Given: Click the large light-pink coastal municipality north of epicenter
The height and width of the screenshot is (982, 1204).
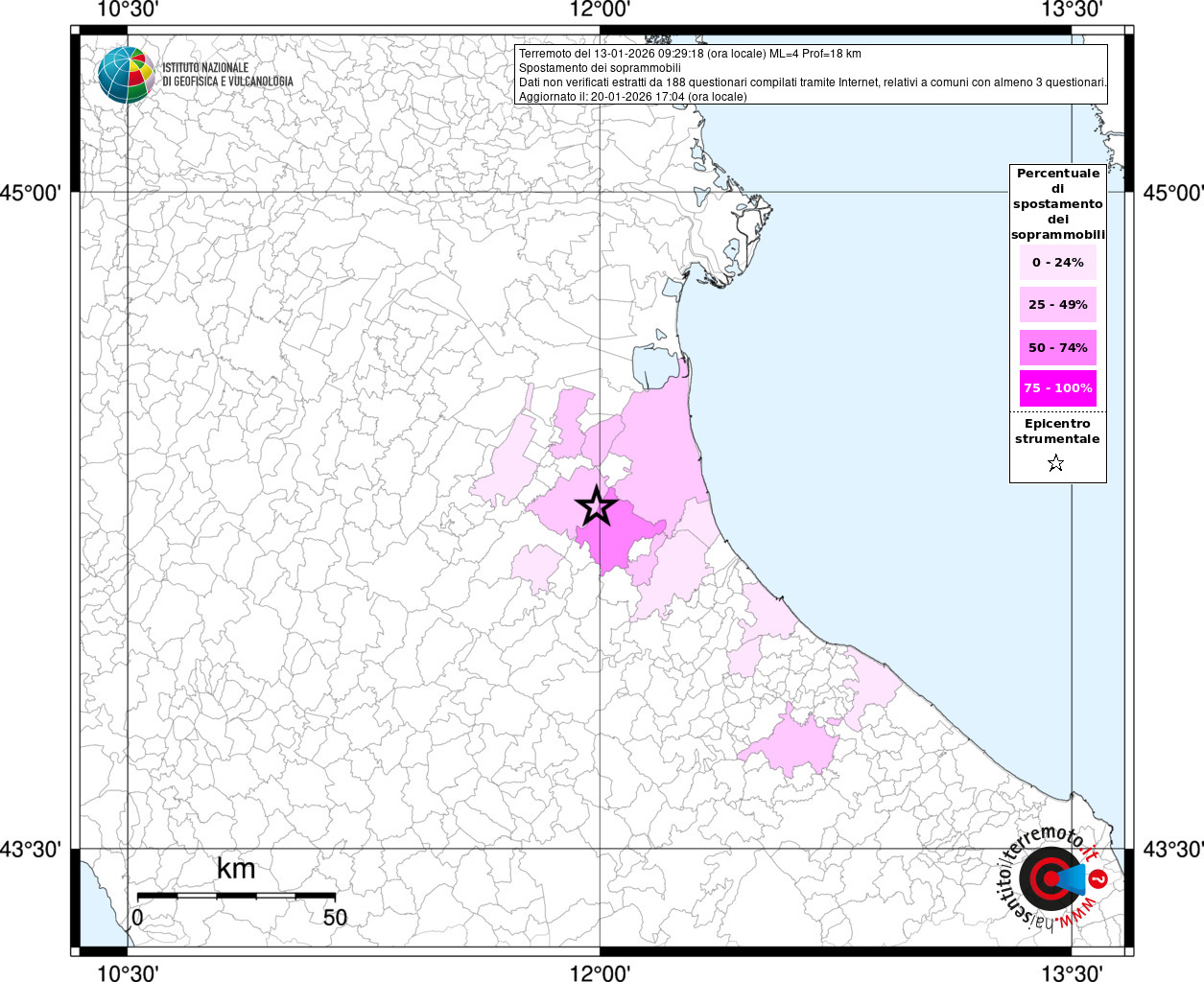Looking at the screenshot, I should (660, 451).
